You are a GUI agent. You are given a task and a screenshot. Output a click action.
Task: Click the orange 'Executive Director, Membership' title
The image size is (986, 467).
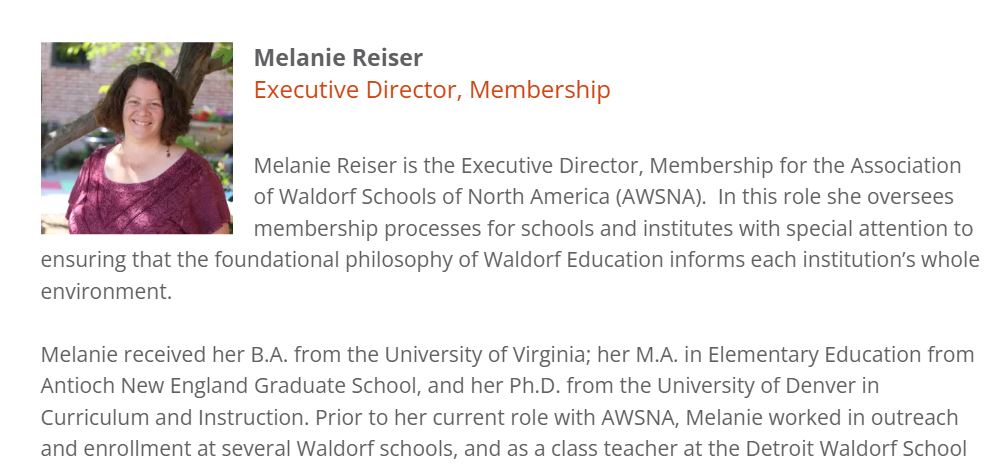point(431,90)
